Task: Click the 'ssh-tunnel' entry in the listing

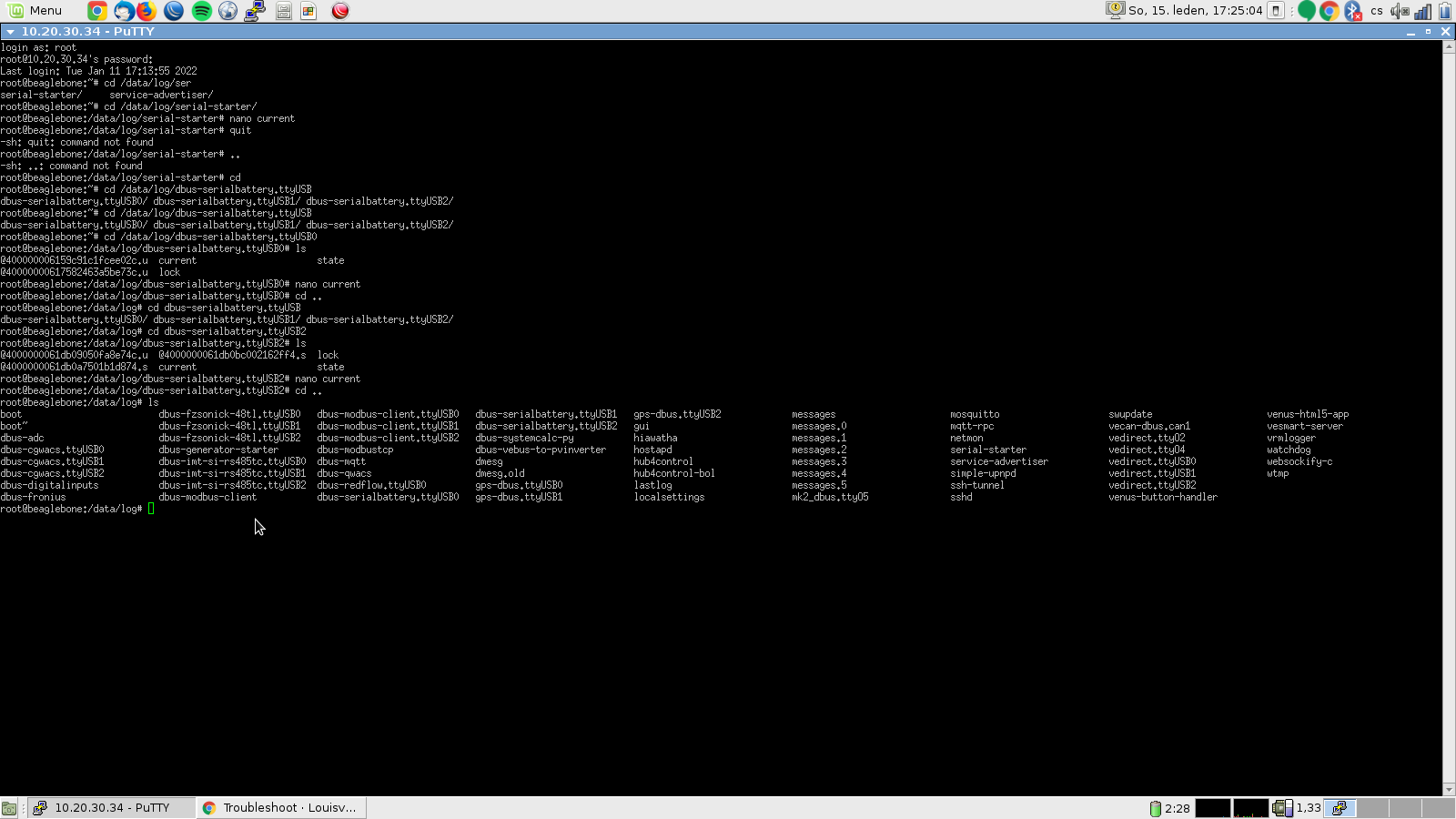Action: pos(977,485)
